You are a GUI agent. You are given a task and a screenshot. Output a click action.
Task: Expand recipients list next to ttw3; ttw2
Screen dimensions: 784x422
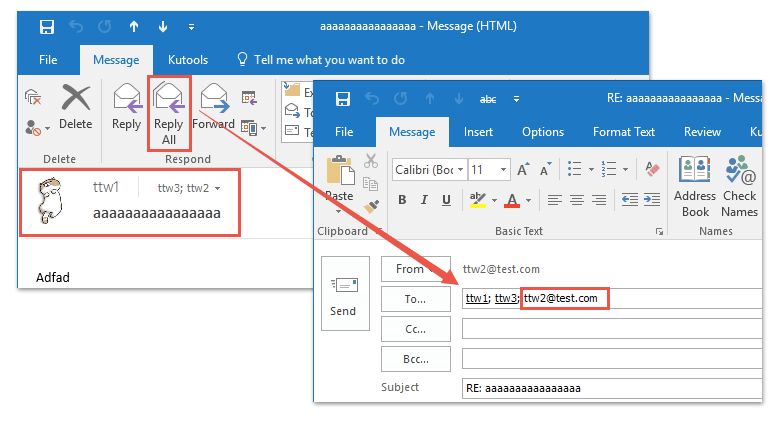click(x=218, y=188)
